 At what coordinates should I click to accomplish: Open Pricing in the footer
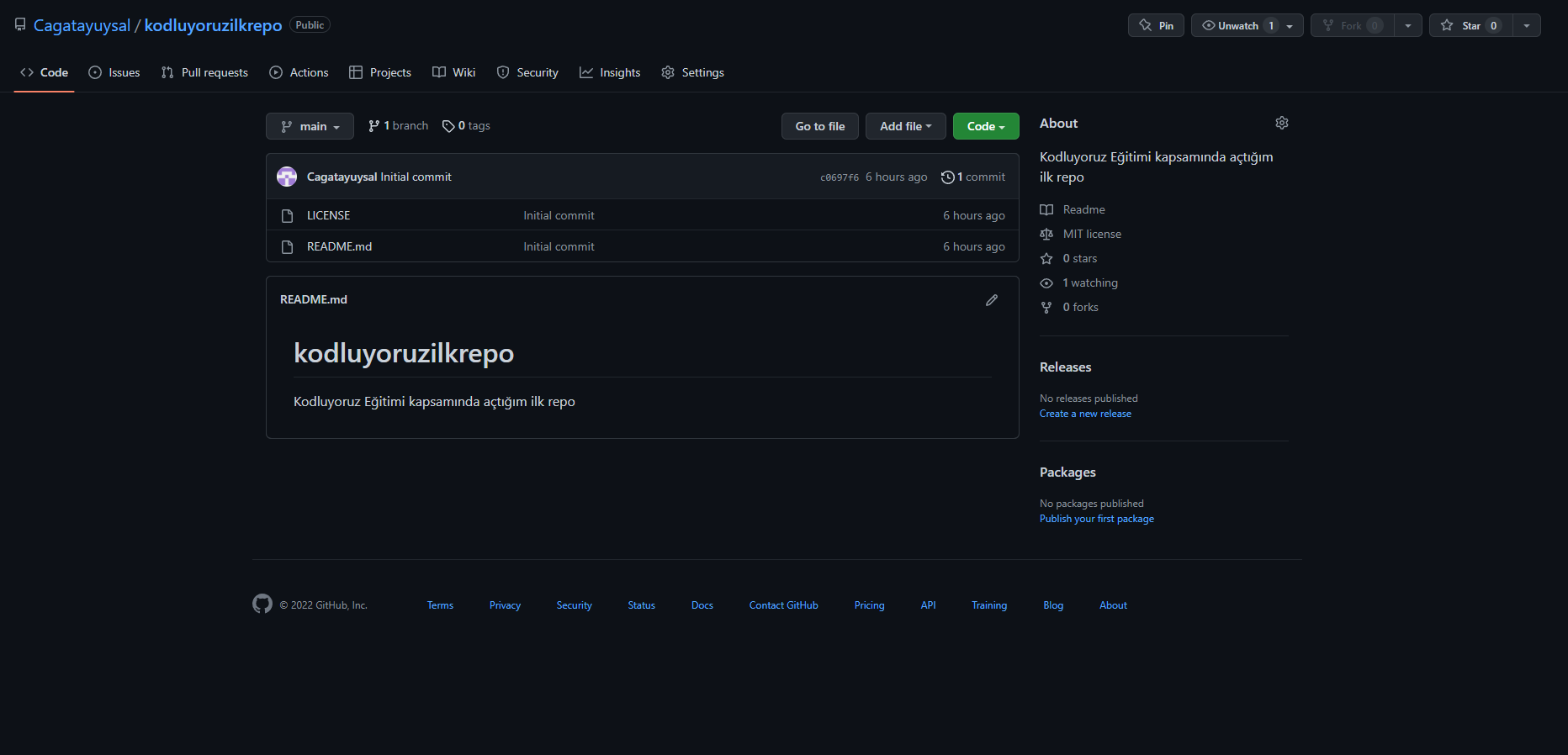pos(869,605)
